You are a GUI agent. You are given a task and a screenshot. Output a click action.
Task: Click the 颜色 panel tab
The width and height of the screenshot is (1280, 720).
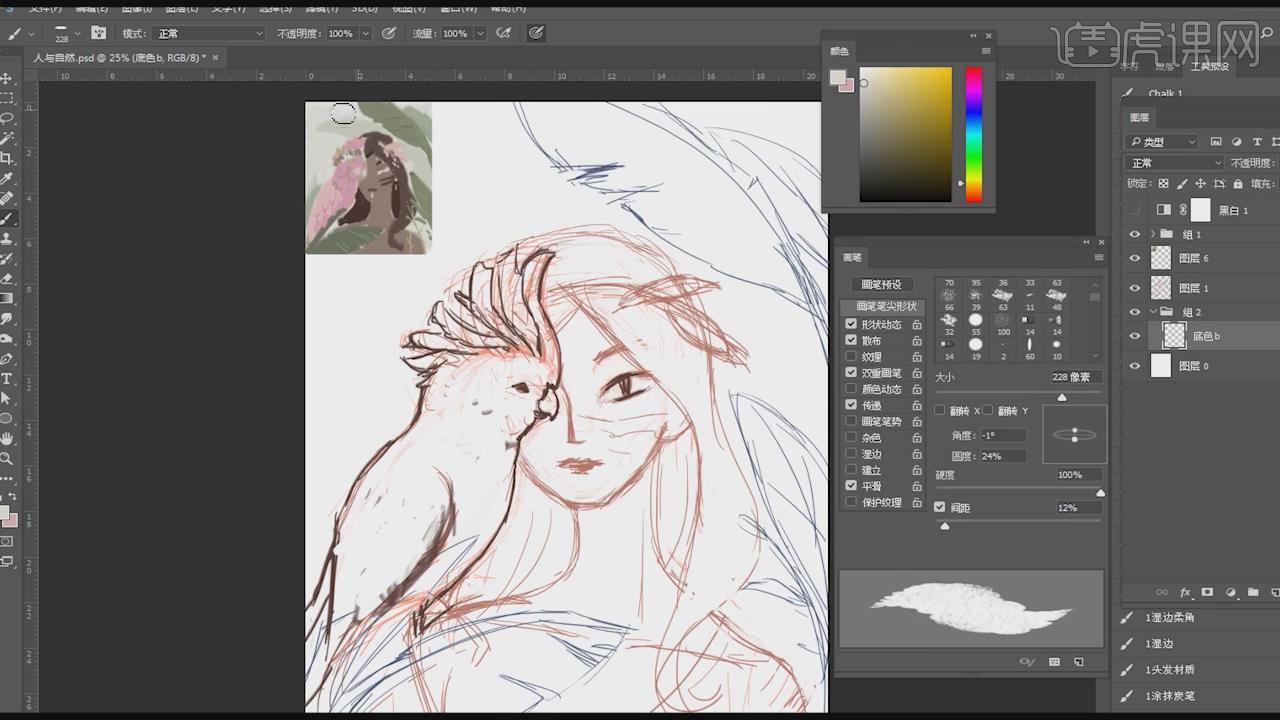(839, 51)
